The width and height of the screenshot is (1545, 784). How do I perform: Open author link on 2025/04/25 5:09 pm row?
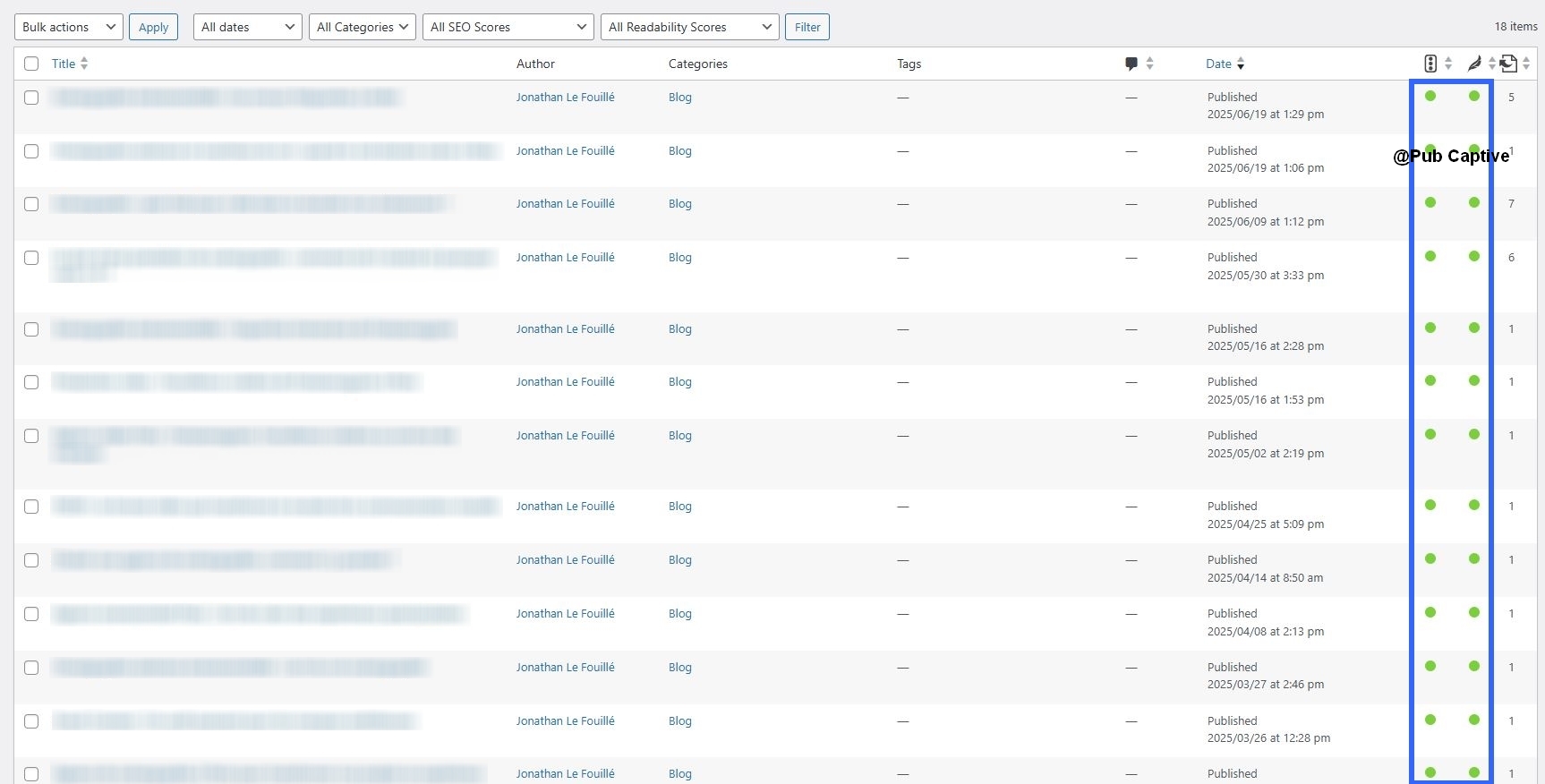566,507
